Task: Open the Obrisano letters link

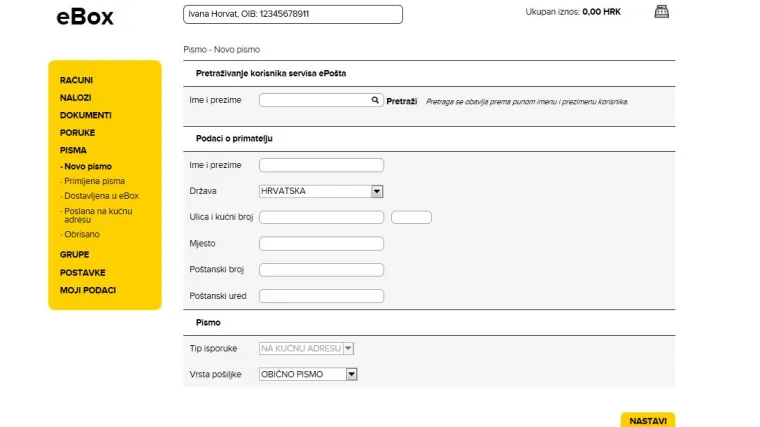Action: (x=82, y=234)
